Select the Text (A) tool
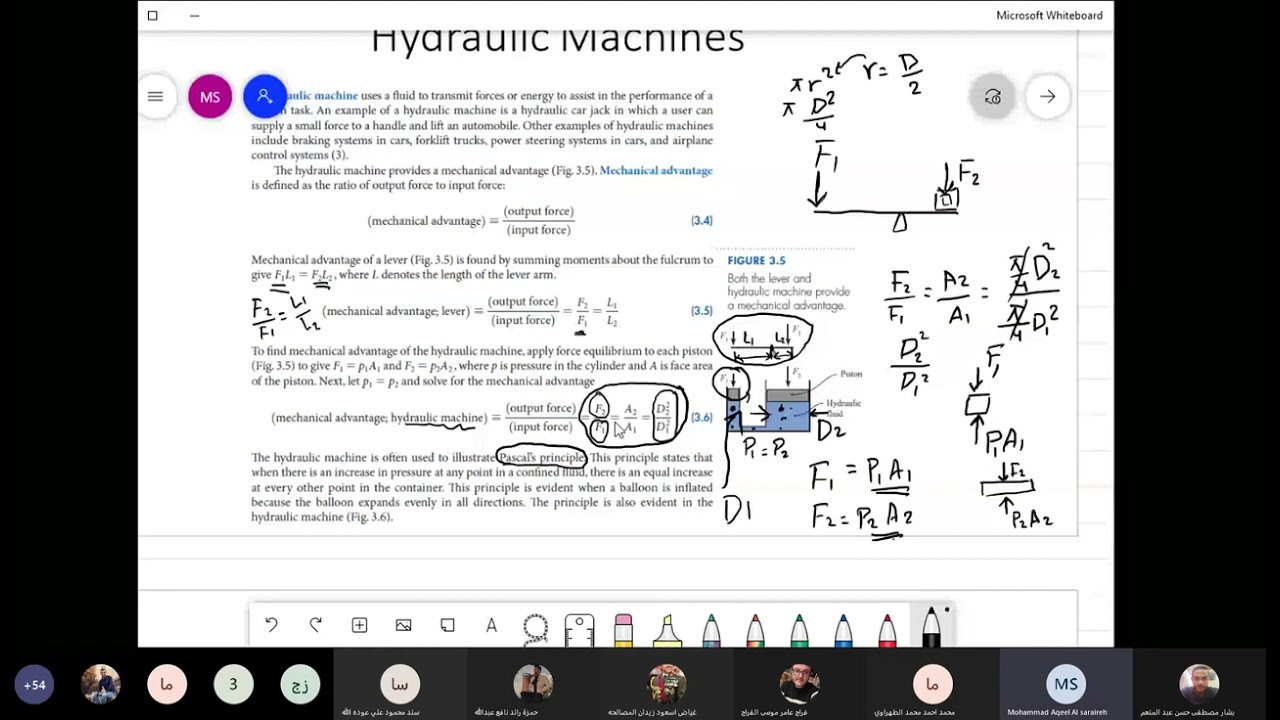1280x720 pixels. [491, 625]
